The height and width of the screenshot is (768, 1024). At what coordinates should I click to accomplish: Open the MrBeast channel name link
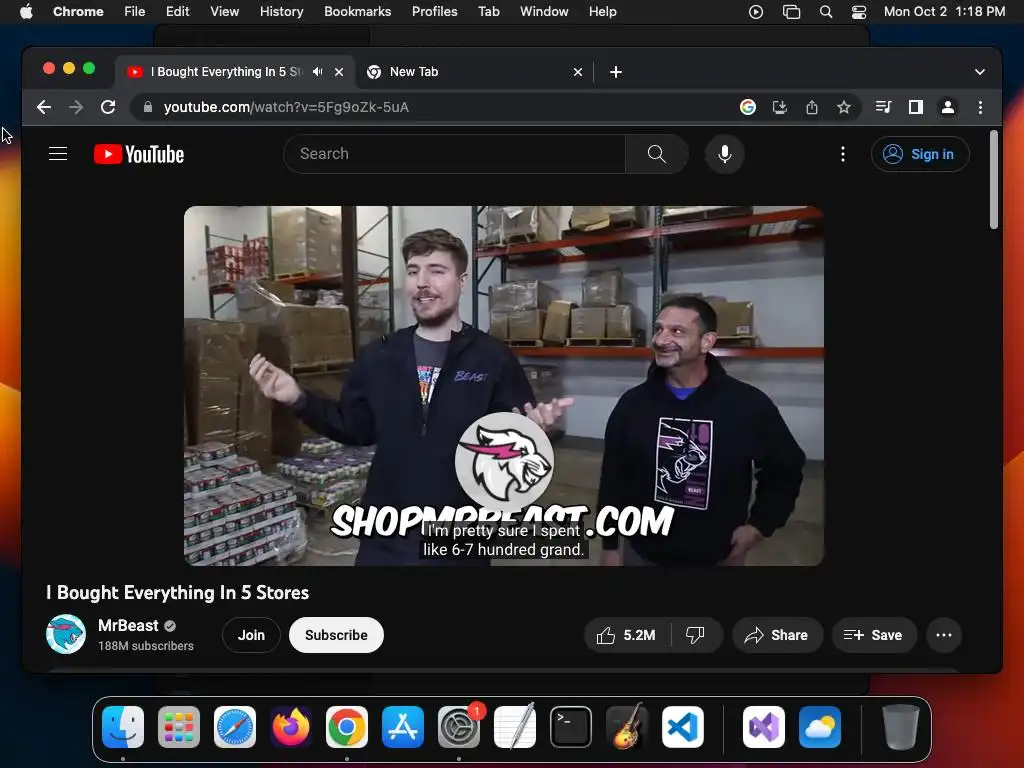128,626
